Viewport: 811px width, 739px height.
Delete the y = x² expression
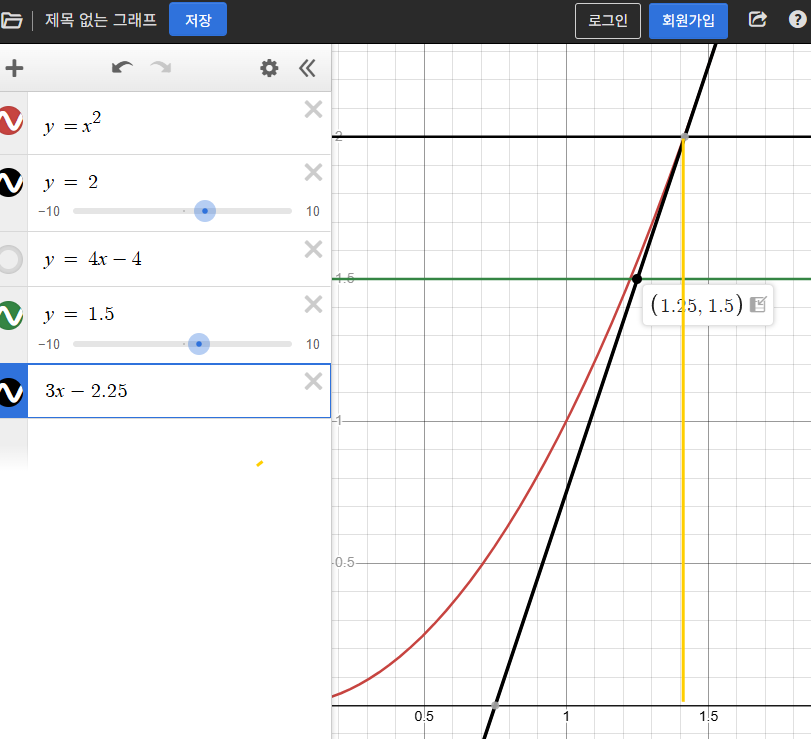coord(313,110)
